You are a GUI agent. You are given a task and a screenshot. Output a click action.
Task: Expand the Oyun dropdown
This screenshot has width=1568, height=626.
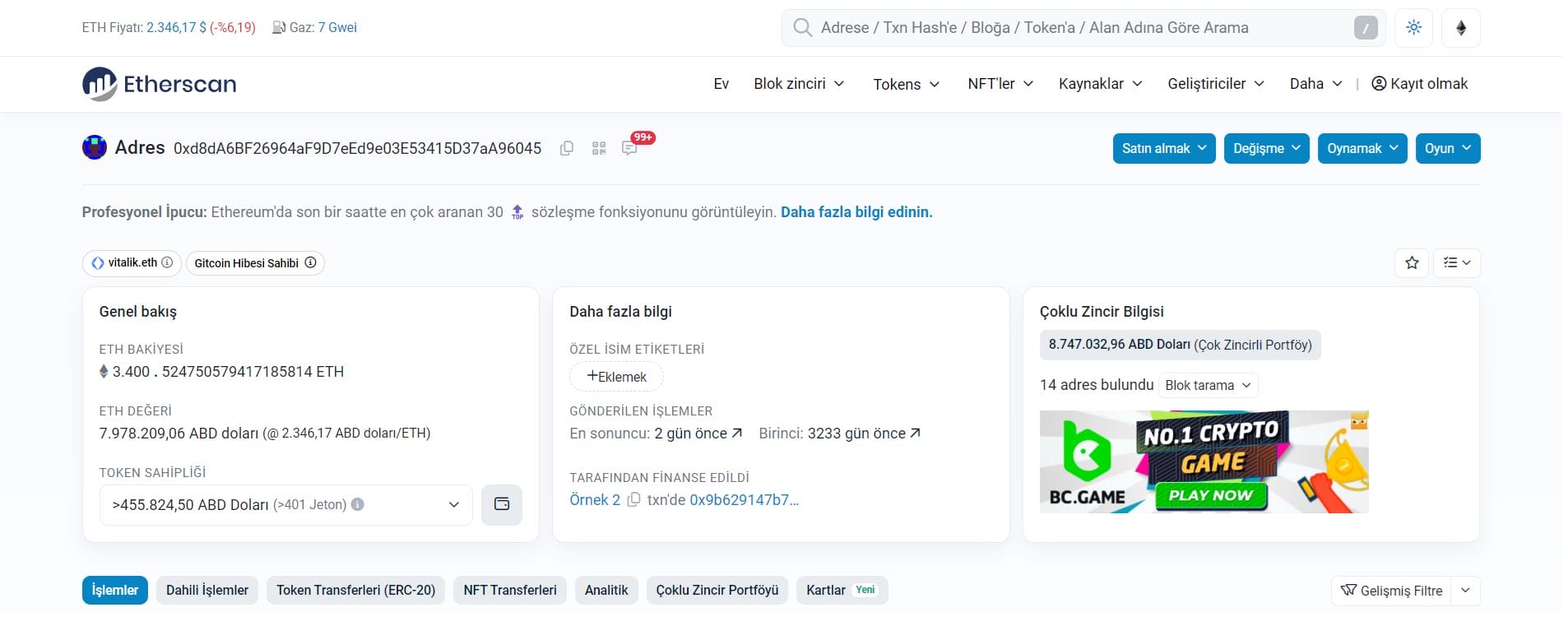coord(1448,148)
